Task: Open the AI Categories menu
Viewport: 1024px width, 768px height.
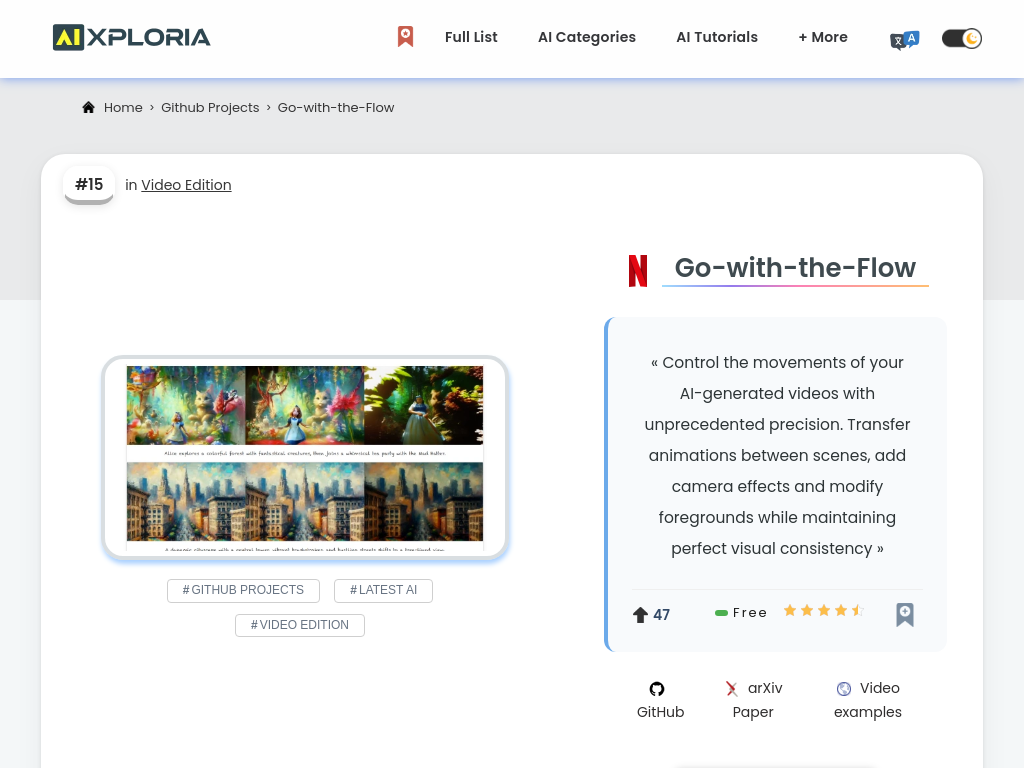Action: pos(586,37)
